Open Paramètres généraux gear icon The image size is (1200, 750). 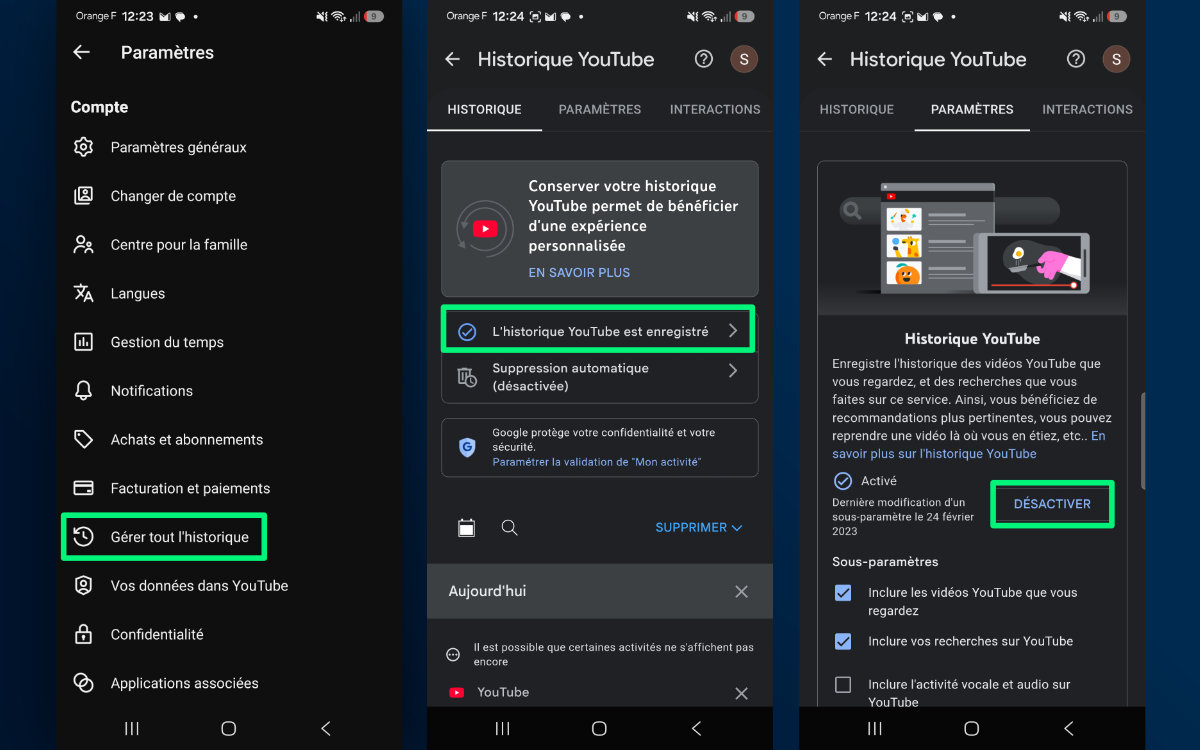coord(84,147)
